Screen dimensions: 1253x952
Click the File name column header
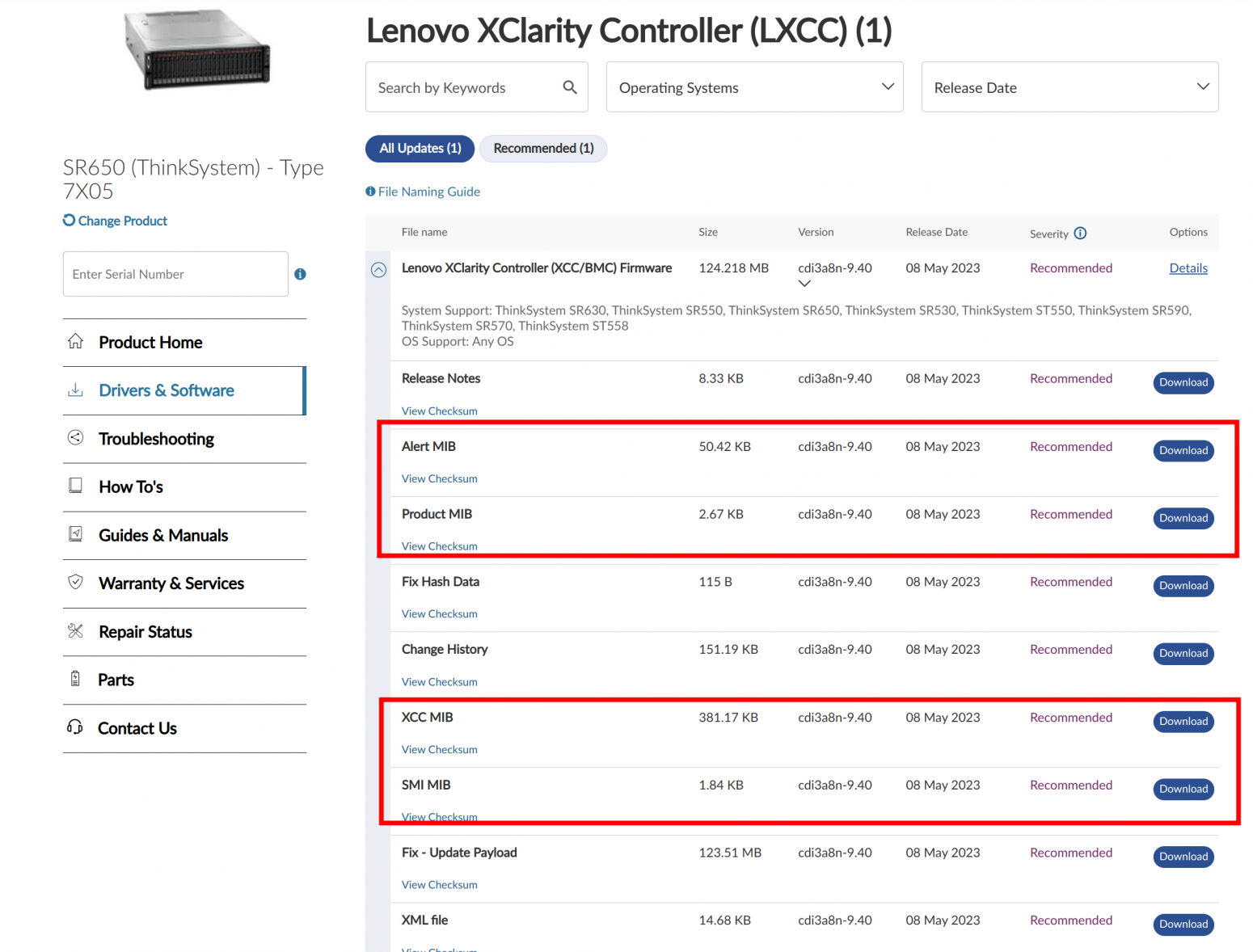point(424,232)
